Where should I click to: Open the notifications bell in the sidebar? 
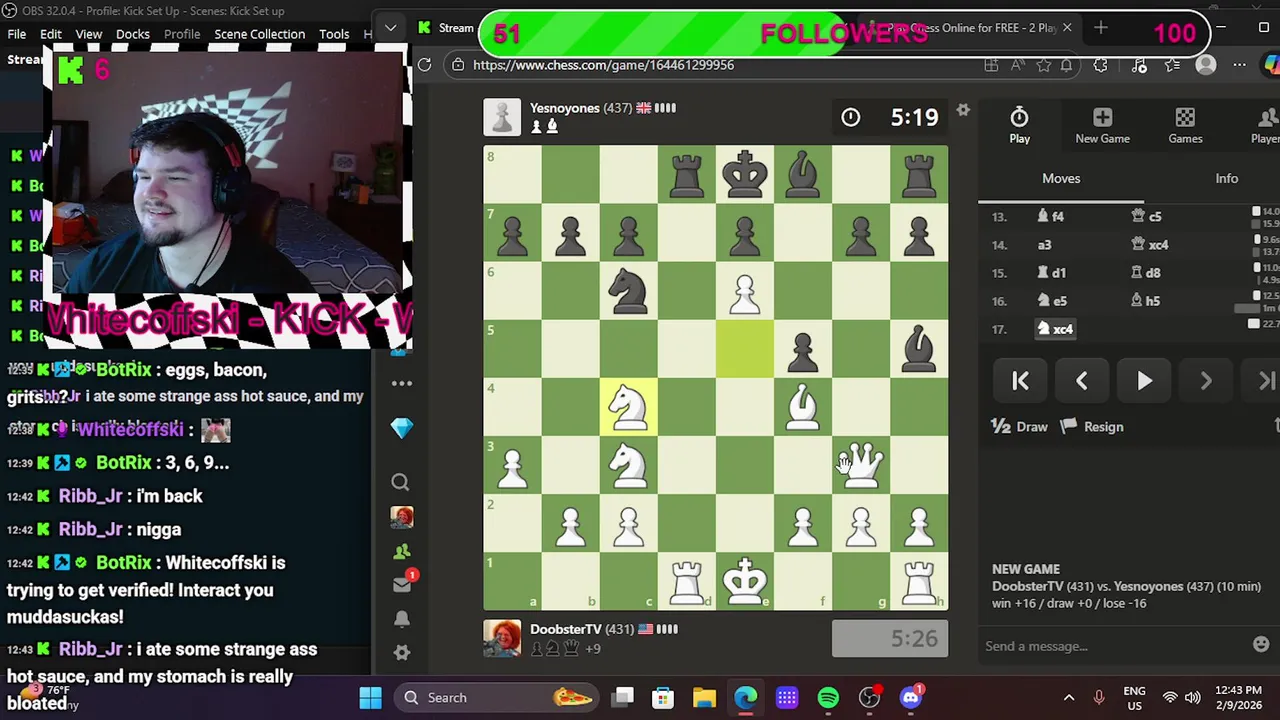point(401,619)
